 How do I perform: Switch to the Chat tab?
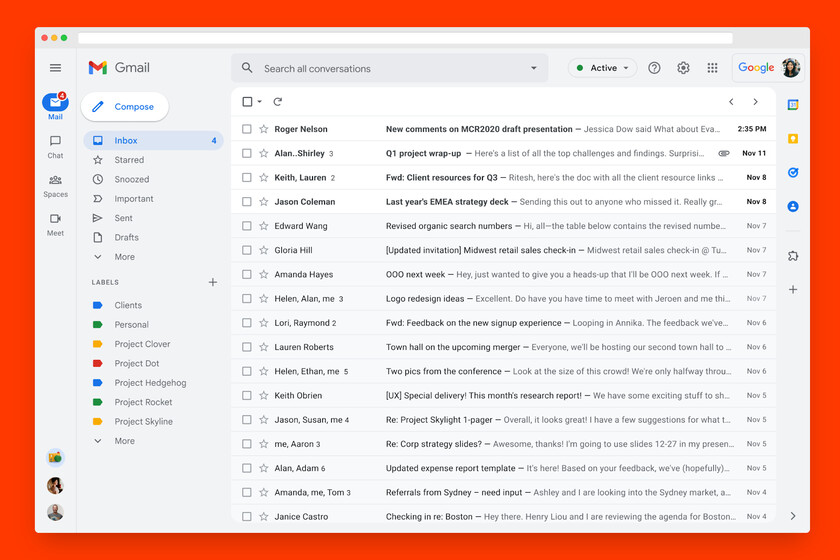tap(55, 146)
